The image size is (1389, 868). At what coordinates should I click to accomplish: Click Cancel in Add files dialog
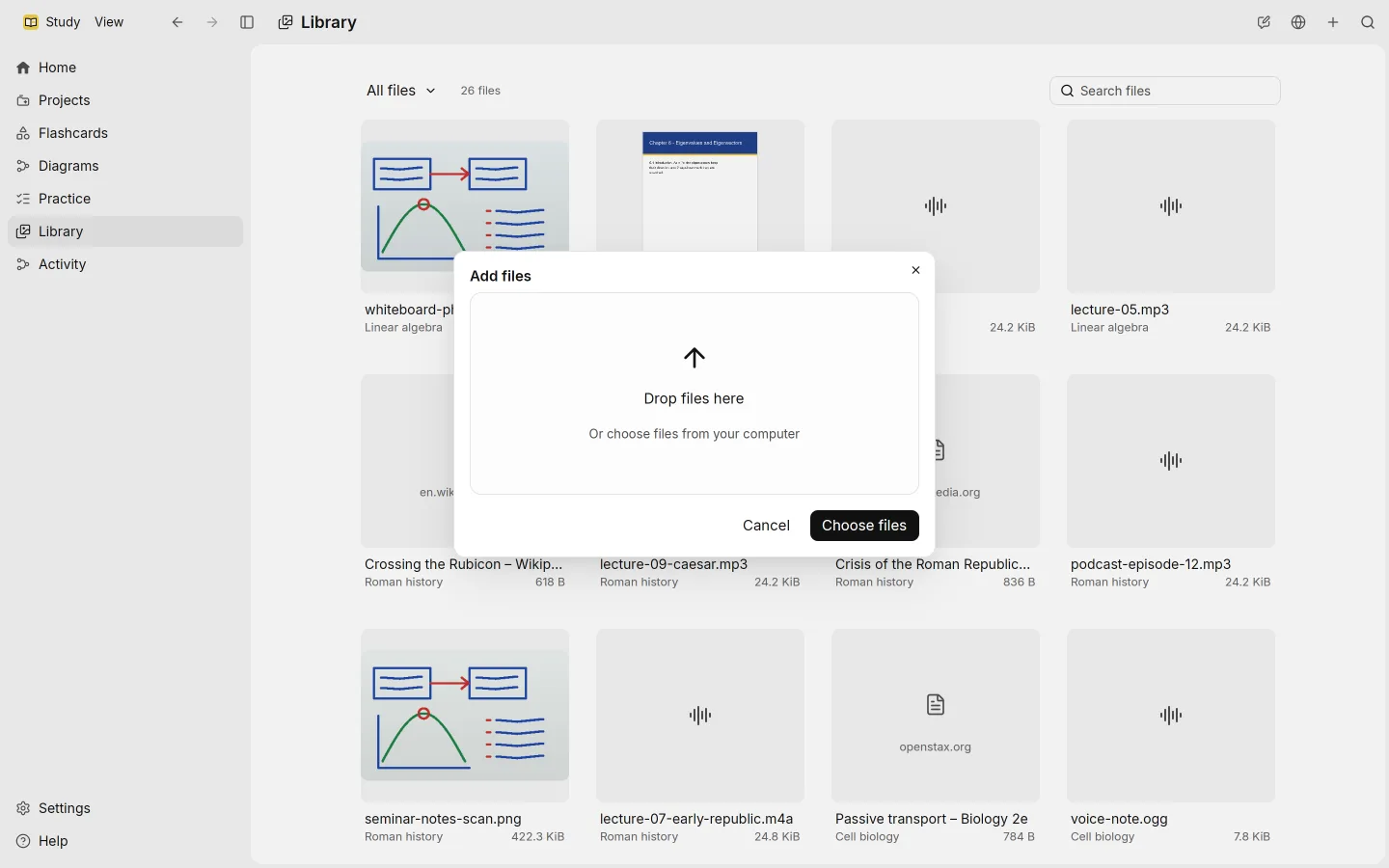[x=766, y=526]
